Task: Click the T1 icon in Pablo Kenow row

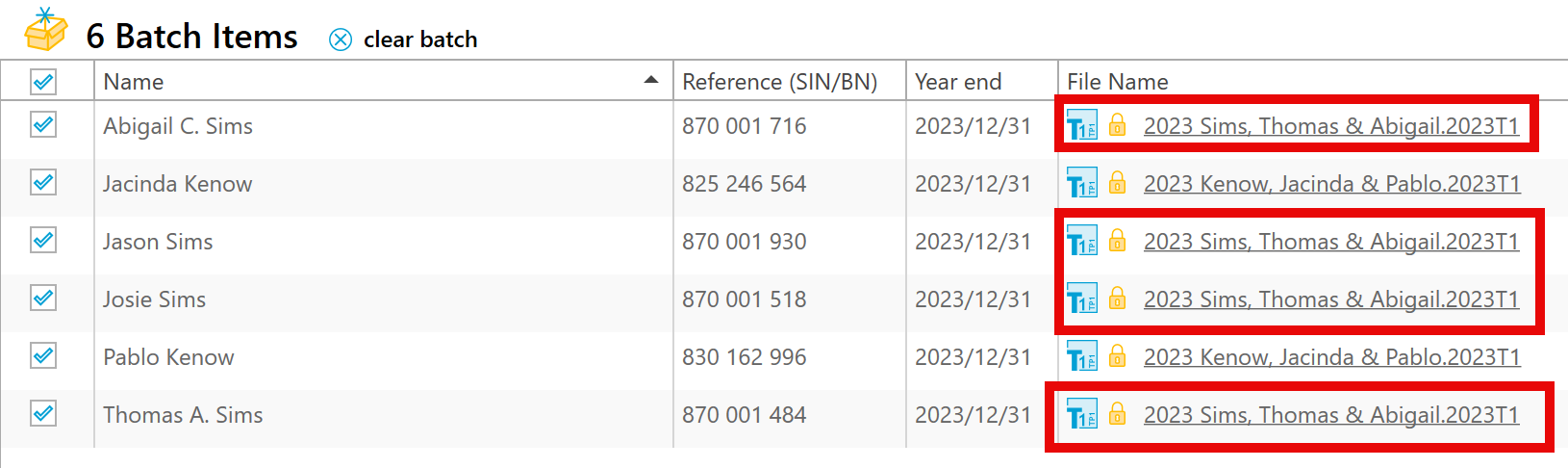Action: point(1081,358)
